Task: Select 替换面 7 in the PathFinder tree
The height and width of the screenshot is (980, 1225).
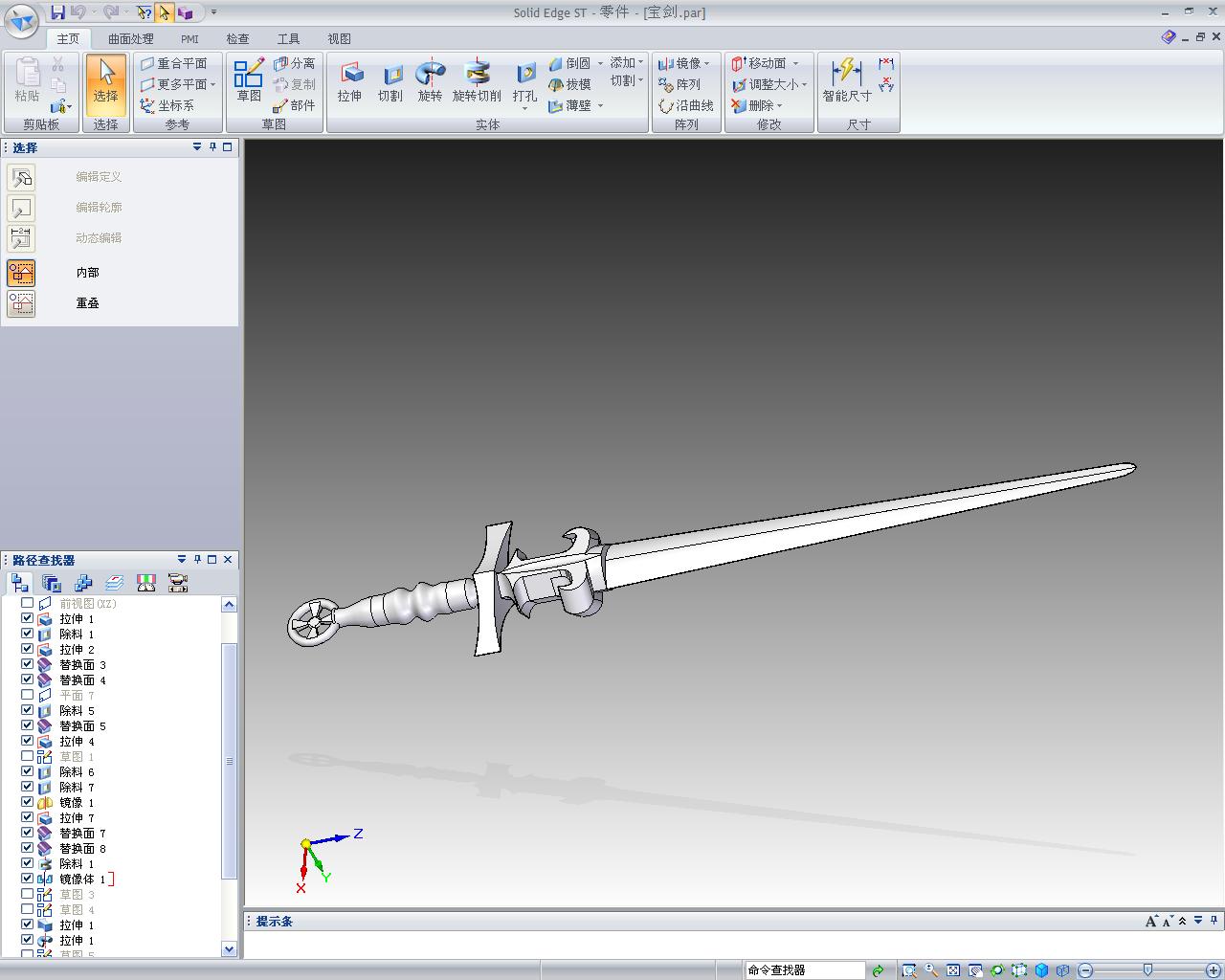Action: (82, 833)
